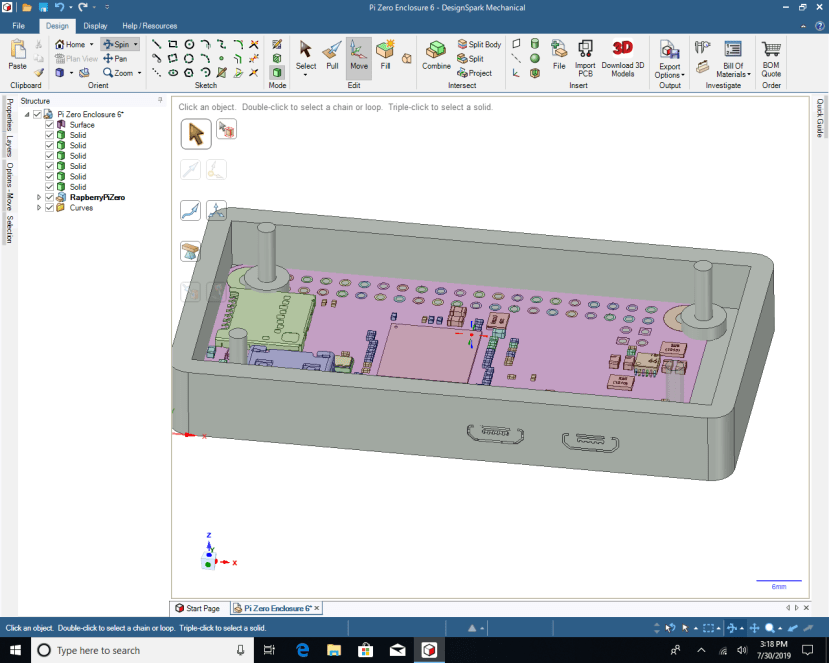Image resolution: width=829 pixels, height=663 pixels.
Task: Click the Windows search box
Action: (x=142, y=650)
